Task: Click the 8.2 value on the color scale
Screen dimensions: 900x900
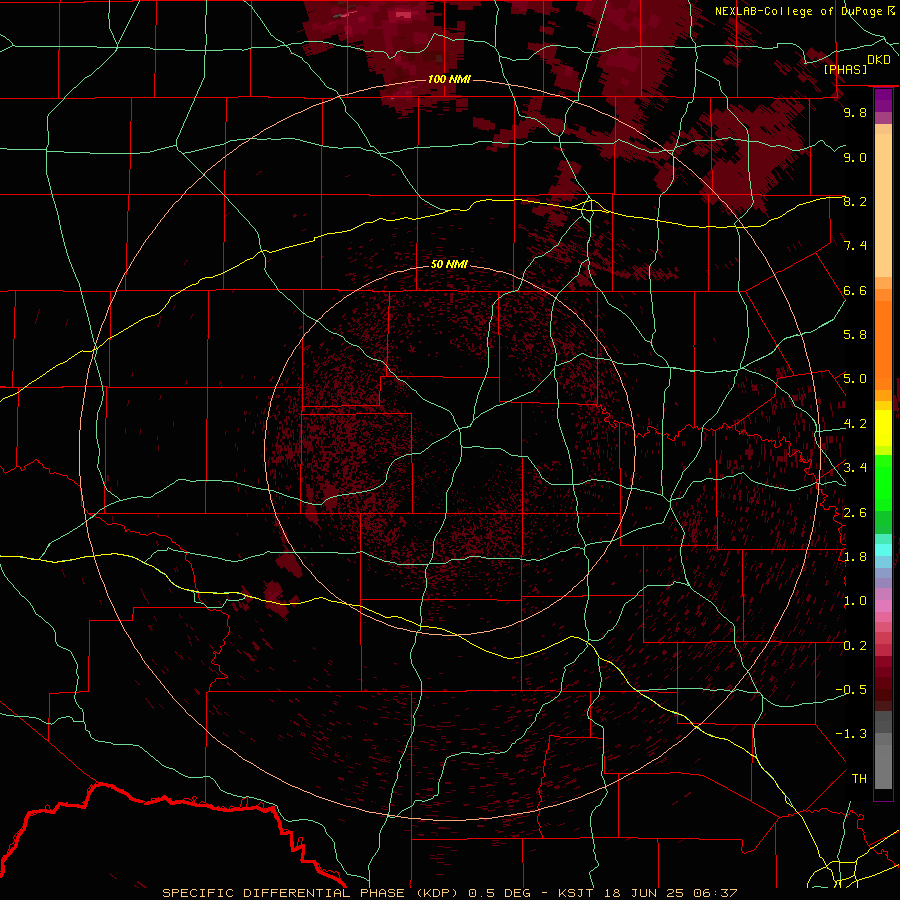Action: click(855, 201)
